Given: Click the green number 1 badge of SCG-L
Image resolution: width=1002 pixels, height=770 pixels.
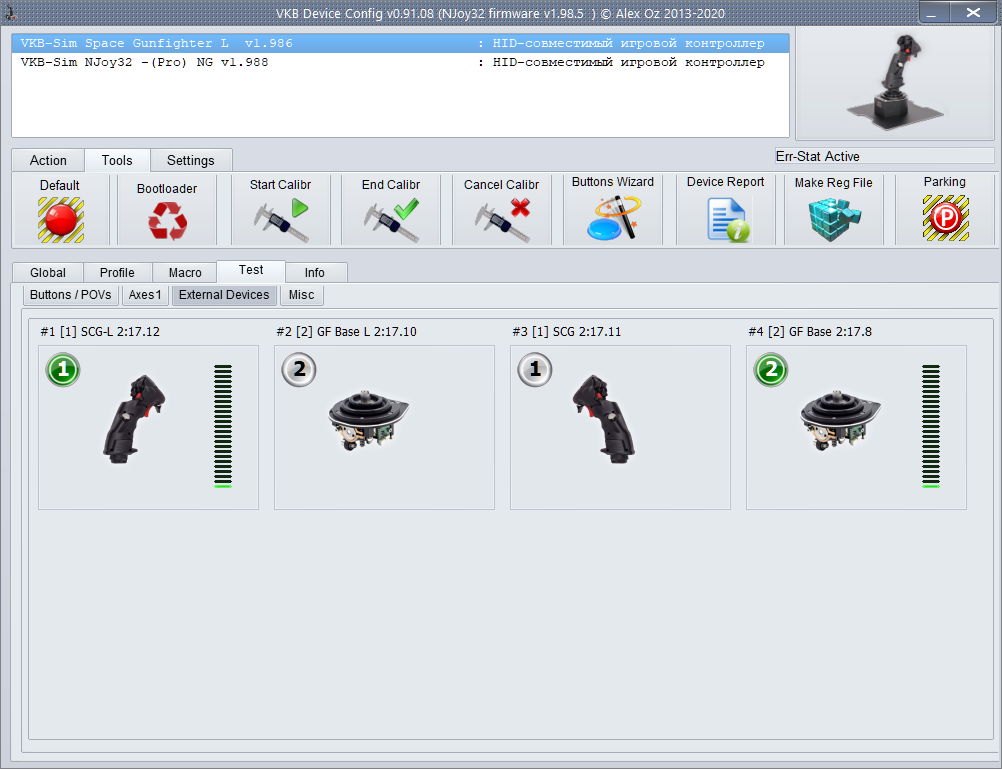Looking at the screenshot, I should point(63,369).
